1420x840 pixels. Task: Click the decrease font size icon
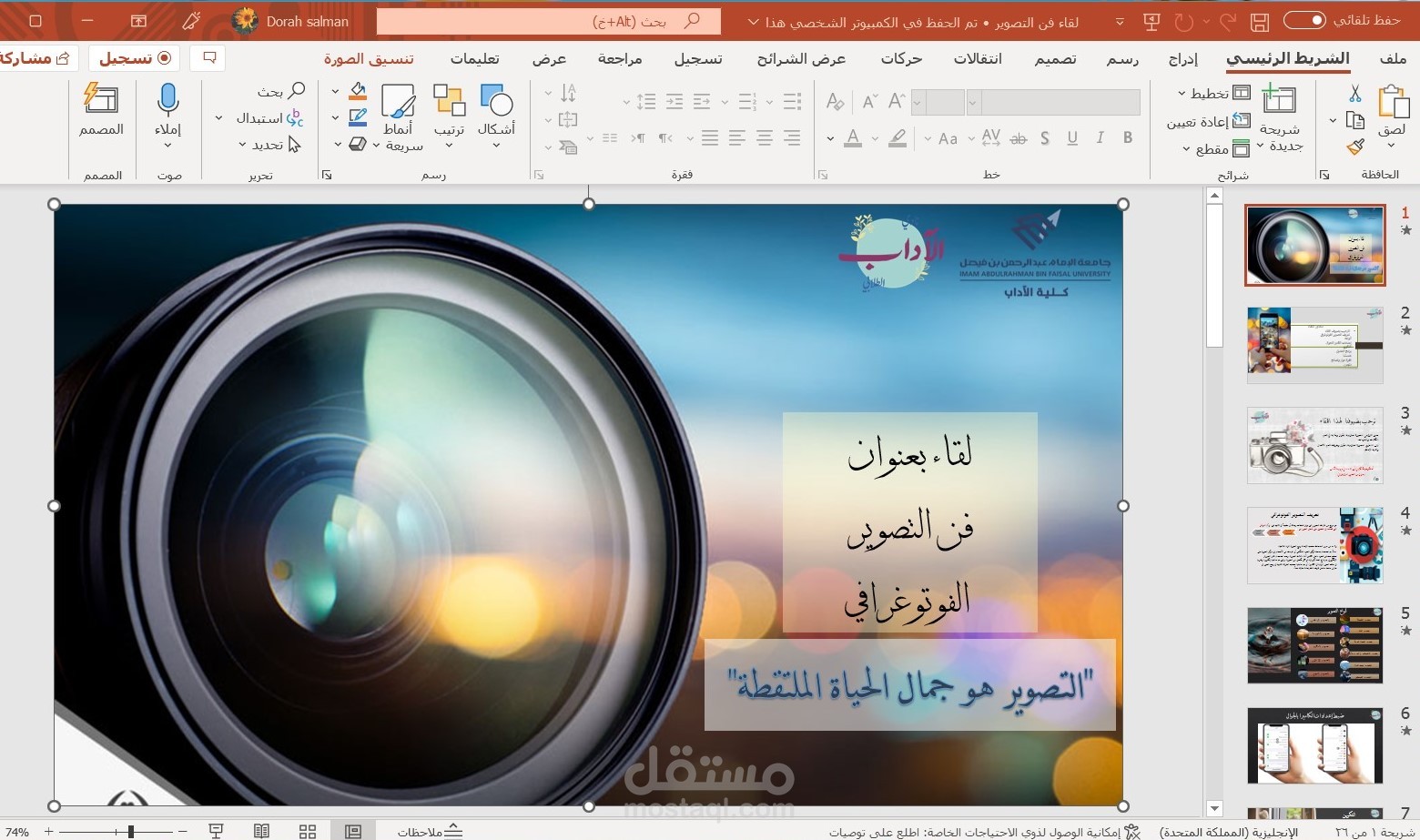point(870,101)
